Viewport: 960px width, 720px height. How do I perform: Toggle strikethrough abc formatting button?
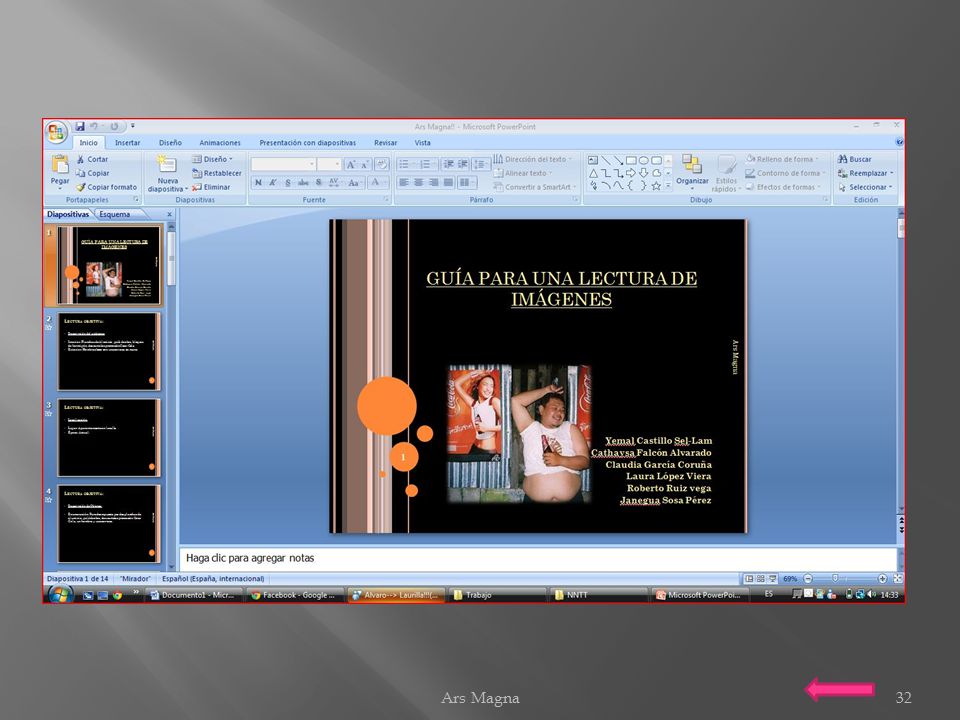[303, 182]
